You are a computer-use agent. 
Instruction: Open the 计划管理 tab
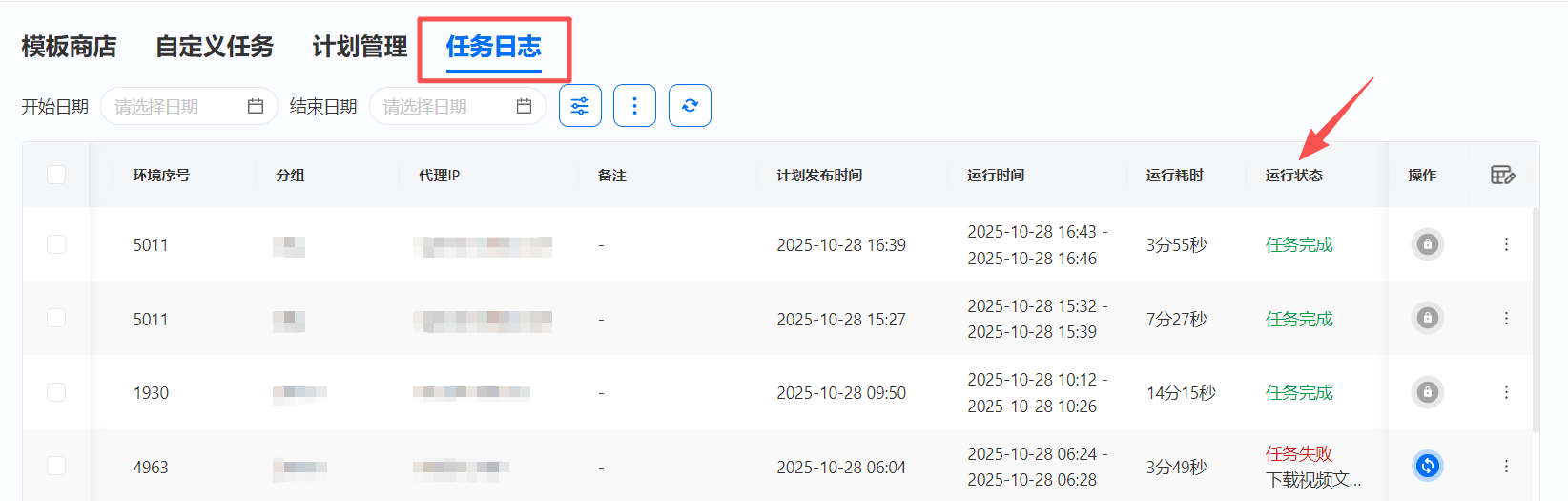[360, 47]
